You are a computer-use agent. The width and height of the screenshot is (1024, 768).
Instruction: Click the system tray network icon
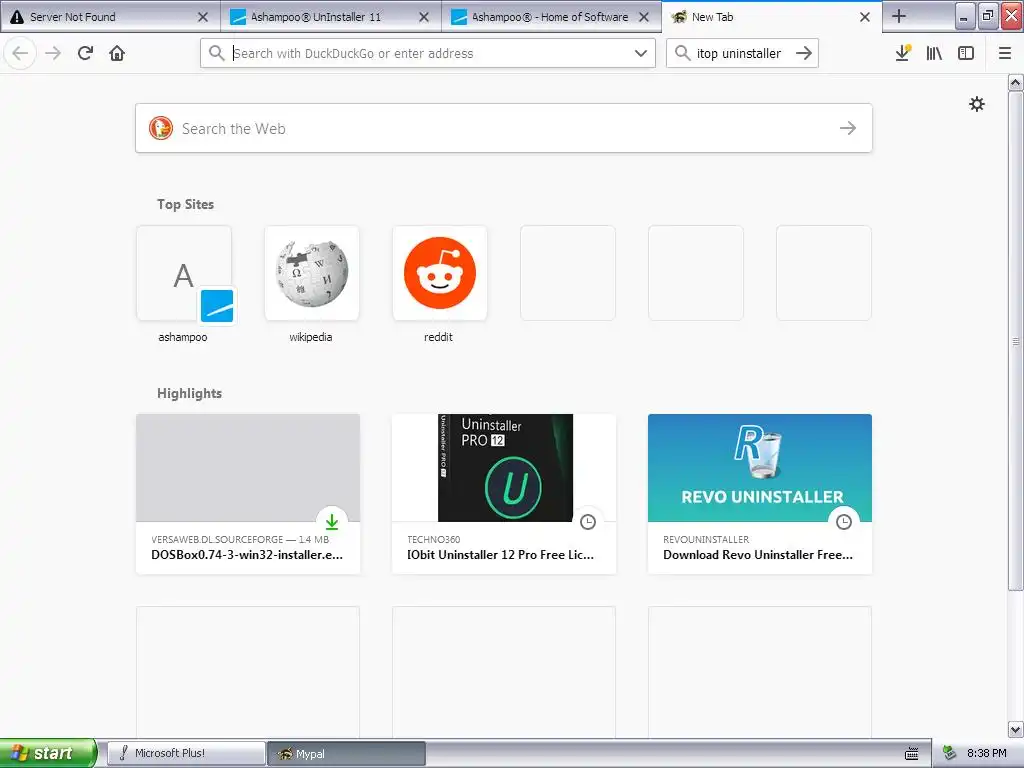tap(950, 754)
